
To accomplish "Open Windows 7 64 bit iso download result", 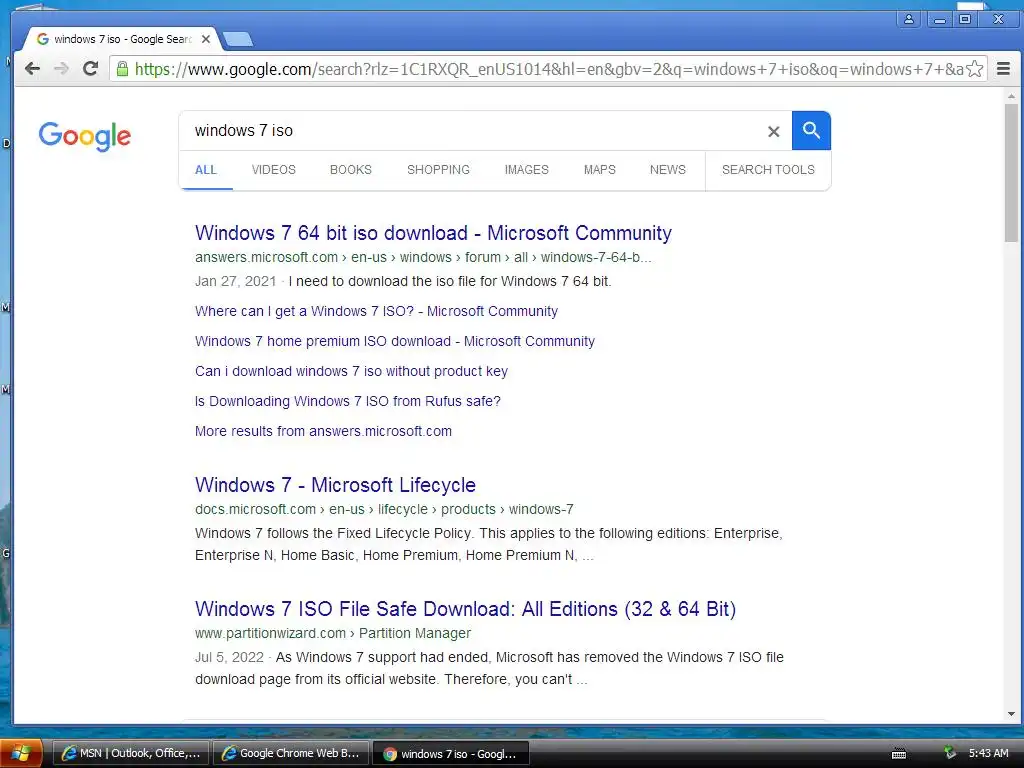I will (x=433, y=233).
